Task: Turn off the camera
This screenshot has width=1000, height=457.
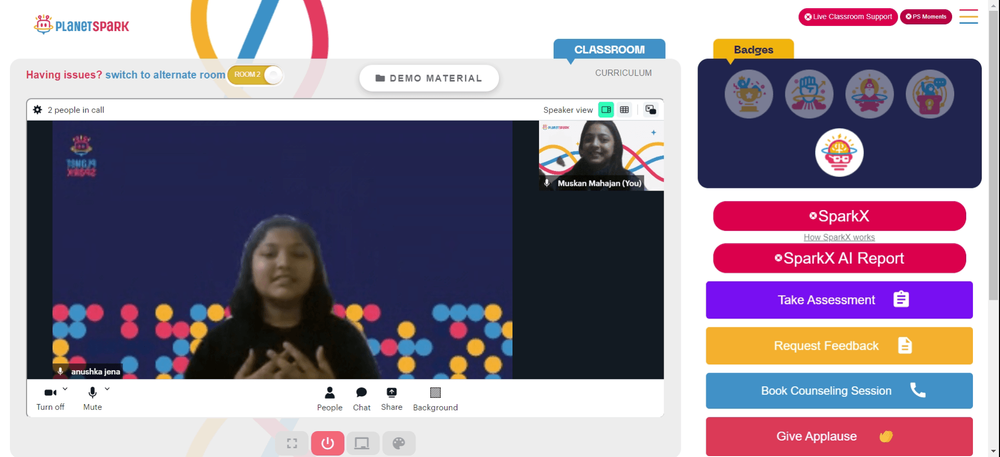Action: click(50, 398)
